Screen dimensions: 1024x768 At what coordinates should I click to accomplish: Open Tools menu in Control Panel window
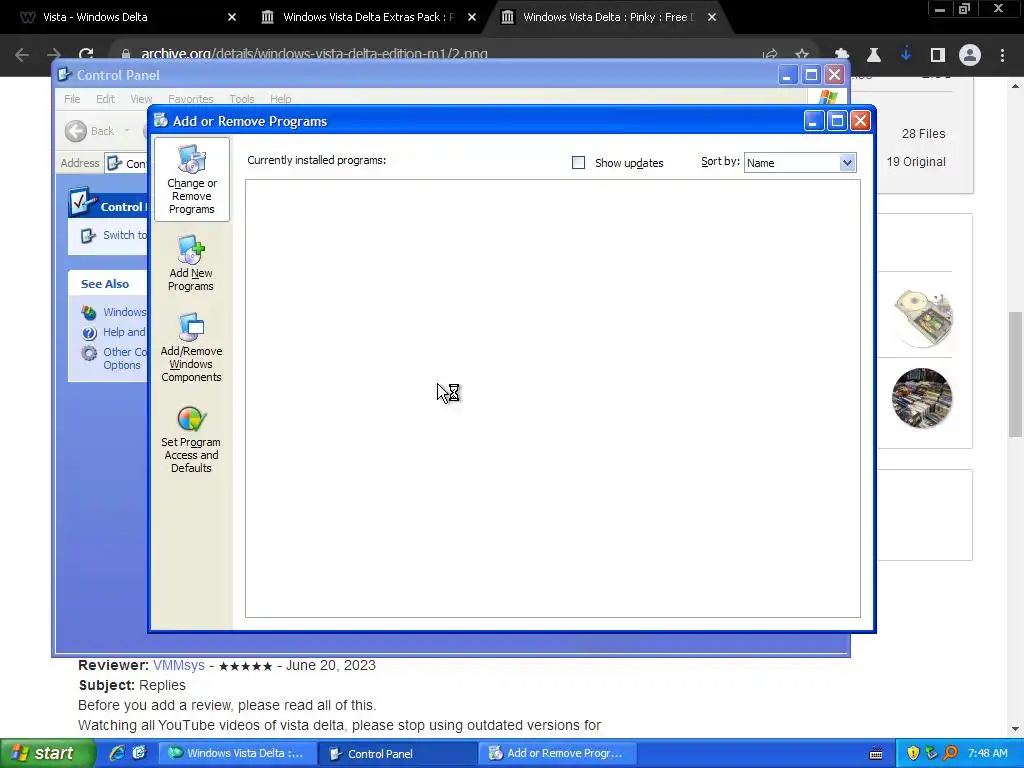[242, 99]
